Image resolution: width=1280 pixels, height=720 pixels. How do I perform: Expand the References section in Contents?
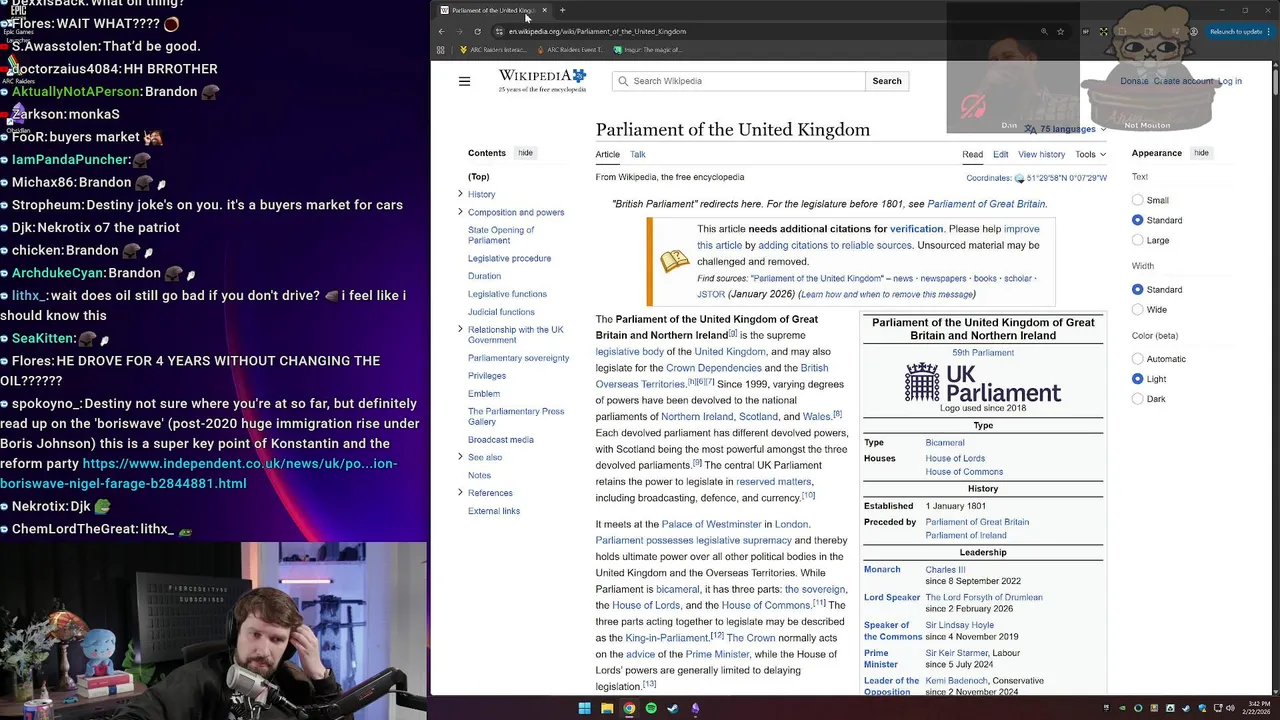click(x=460, y=493)
